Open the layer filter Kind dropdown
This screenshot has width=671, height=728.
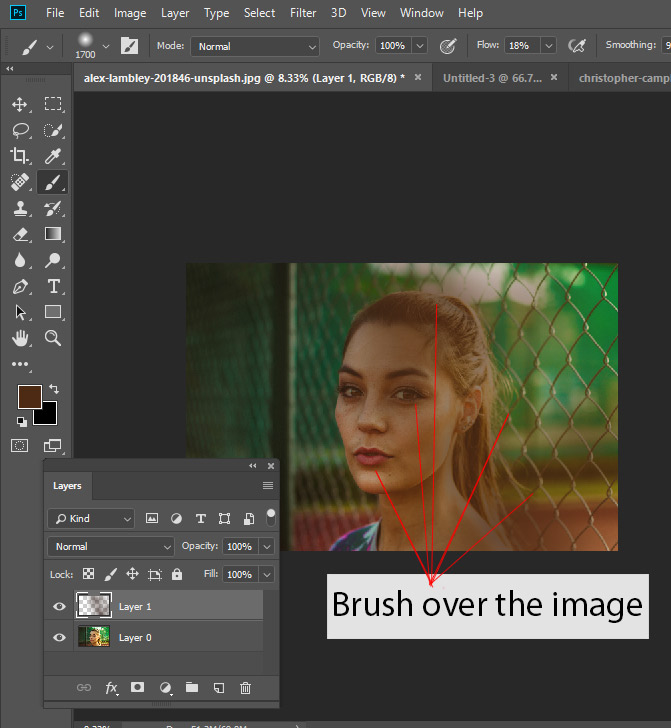point(91,519)
